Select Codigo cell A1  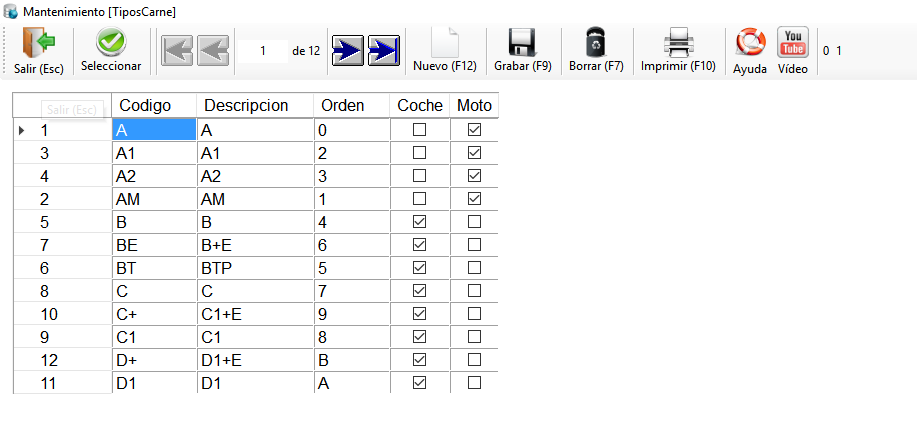(154, 153)
